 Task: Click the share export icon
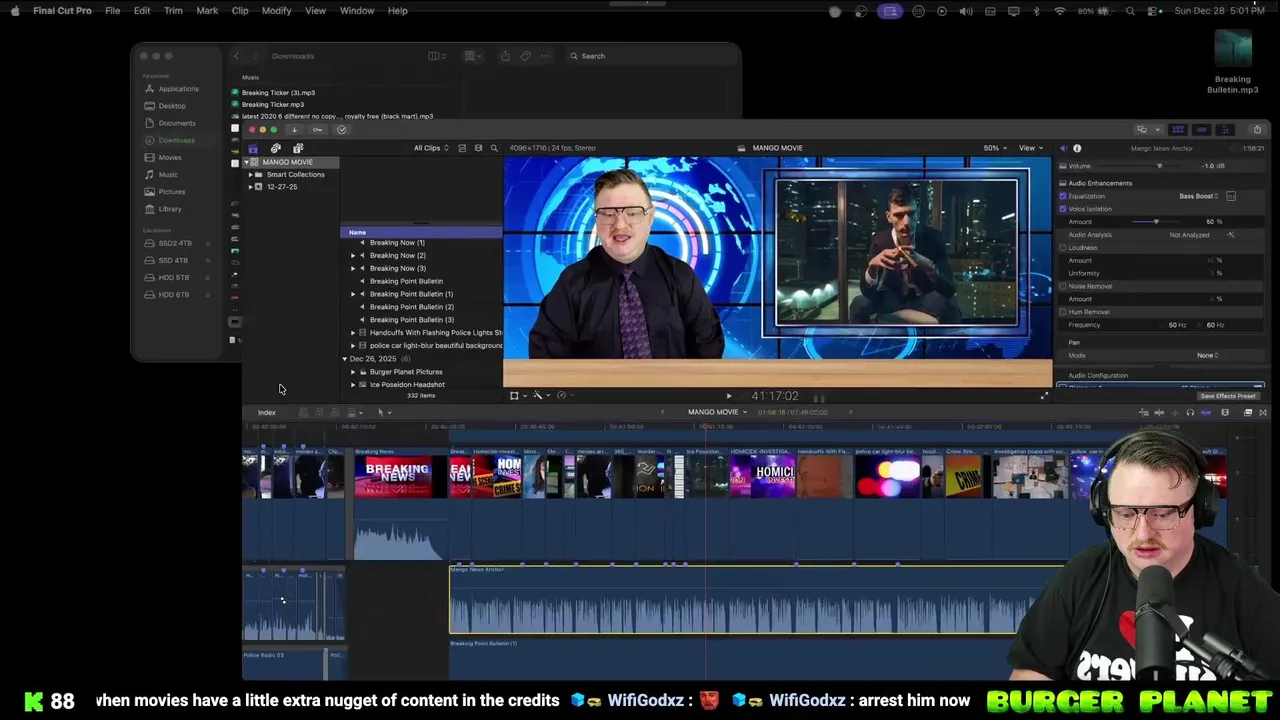(1257, 129)
